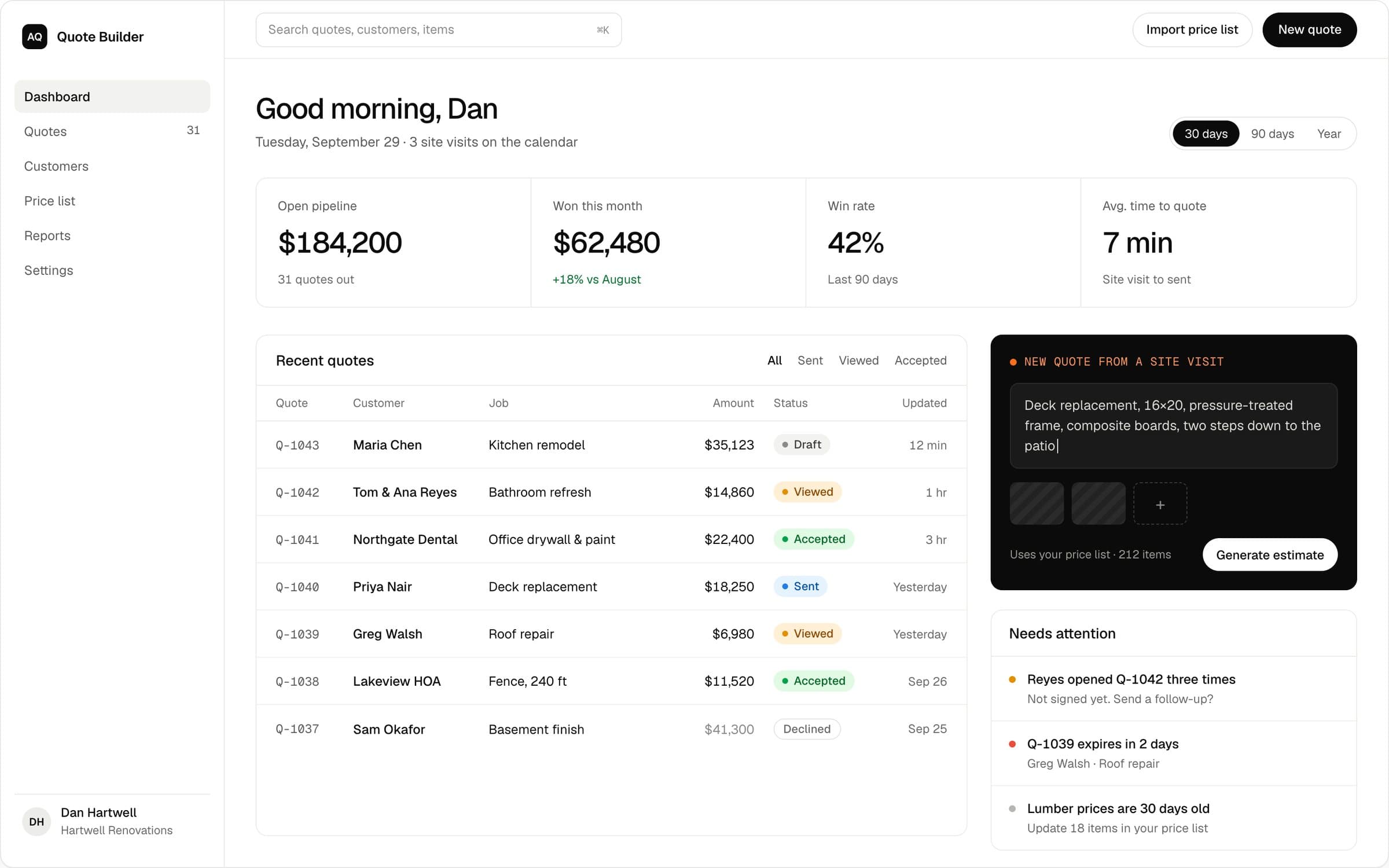Image resolution: width=1389 pixels, height=868 pixels.
Task: Filter recent quotes by Viewed
Action: pos(858,361)
